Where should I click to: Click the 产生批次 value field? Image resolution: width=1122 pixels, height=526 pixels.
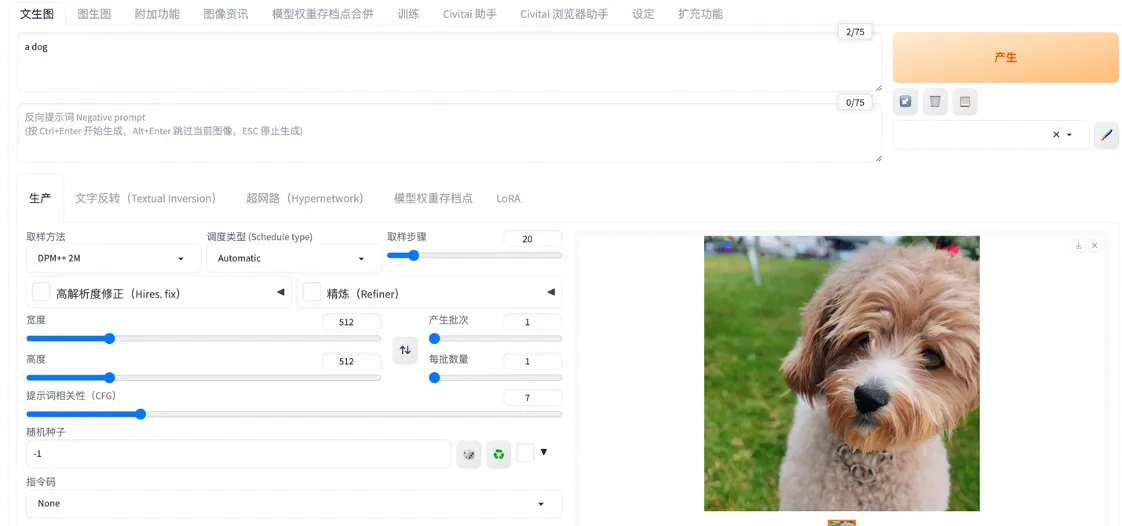pyautogui.click(x=532, y=322)
